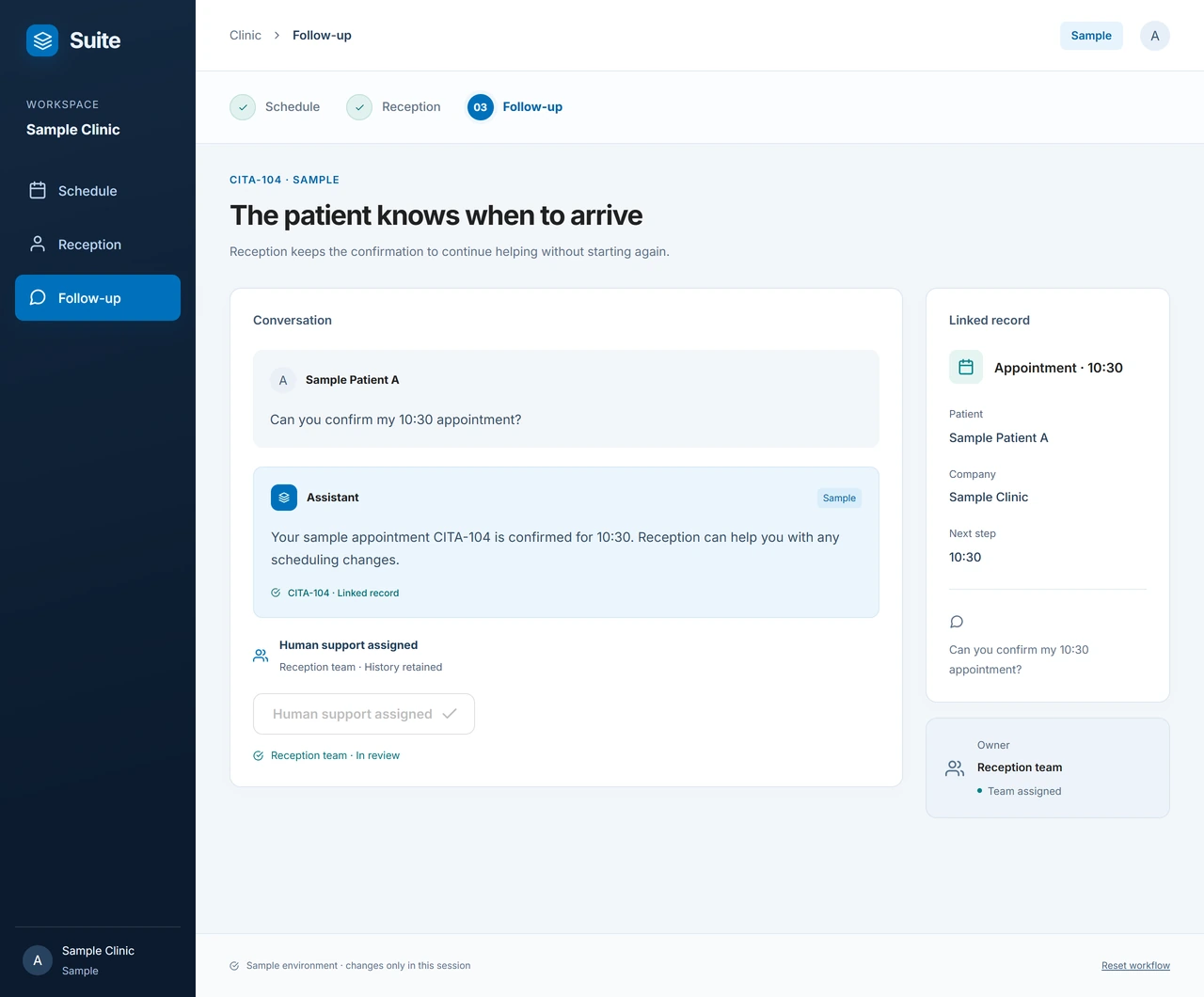Click the Sample tag in Assistant message
Viewport: 1204px width, 997px height.
coord(839,498)
